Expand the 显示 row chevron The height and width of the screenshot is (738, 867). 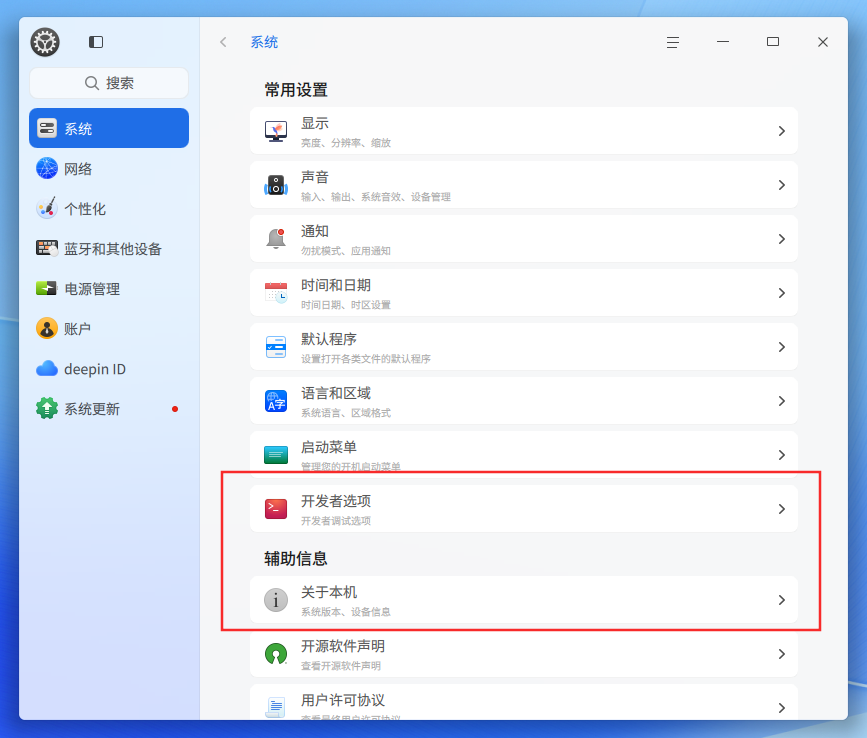(x=782, y=131)
